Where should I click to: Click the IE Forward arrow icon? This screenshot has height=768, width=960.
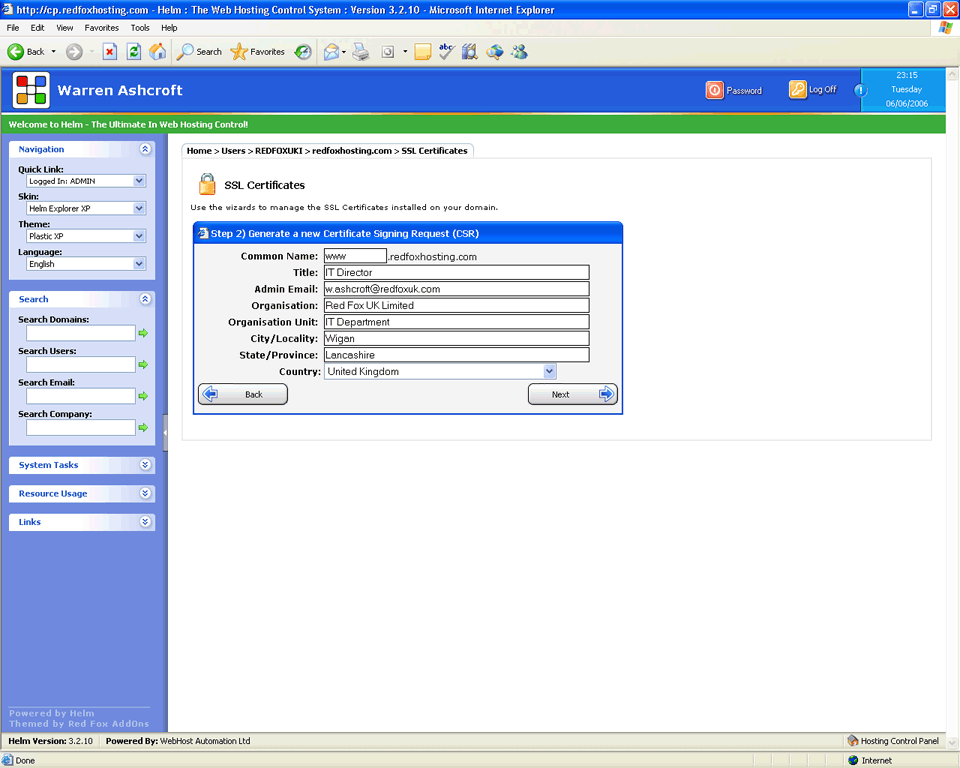point(74,52)
